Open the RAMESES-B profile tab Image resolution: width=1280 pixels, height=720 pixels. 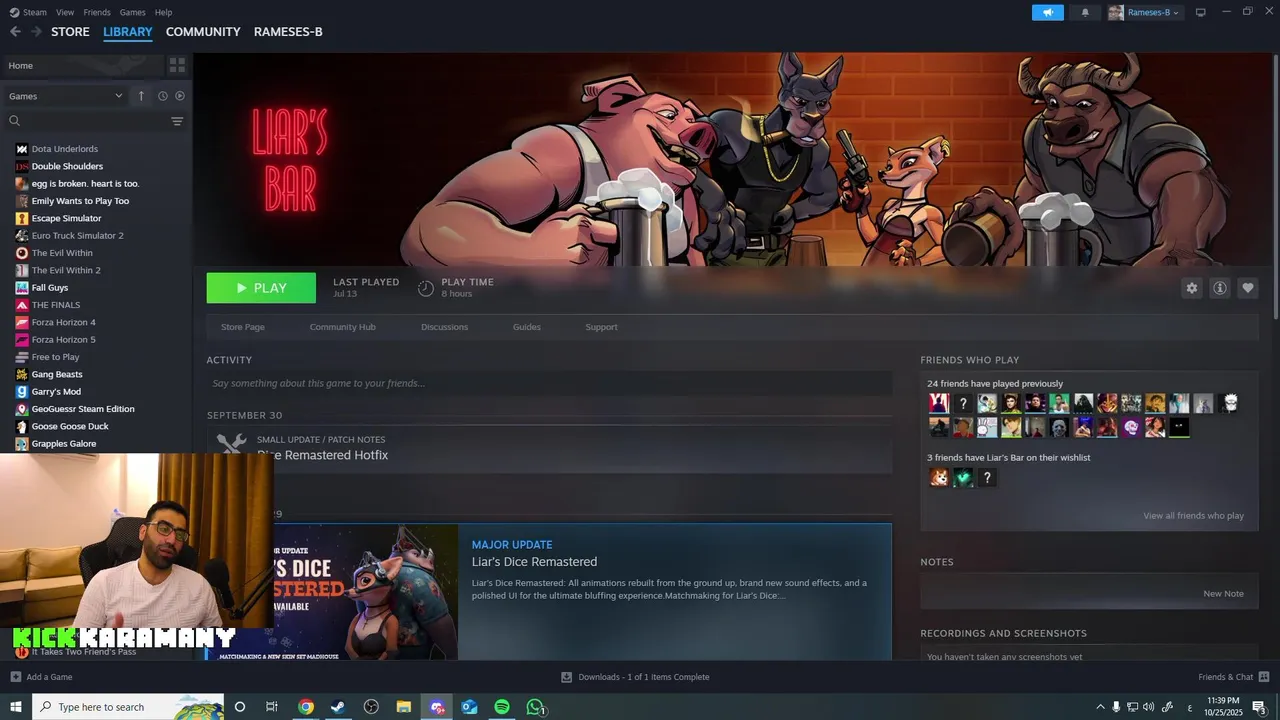[x=288, y=32]
